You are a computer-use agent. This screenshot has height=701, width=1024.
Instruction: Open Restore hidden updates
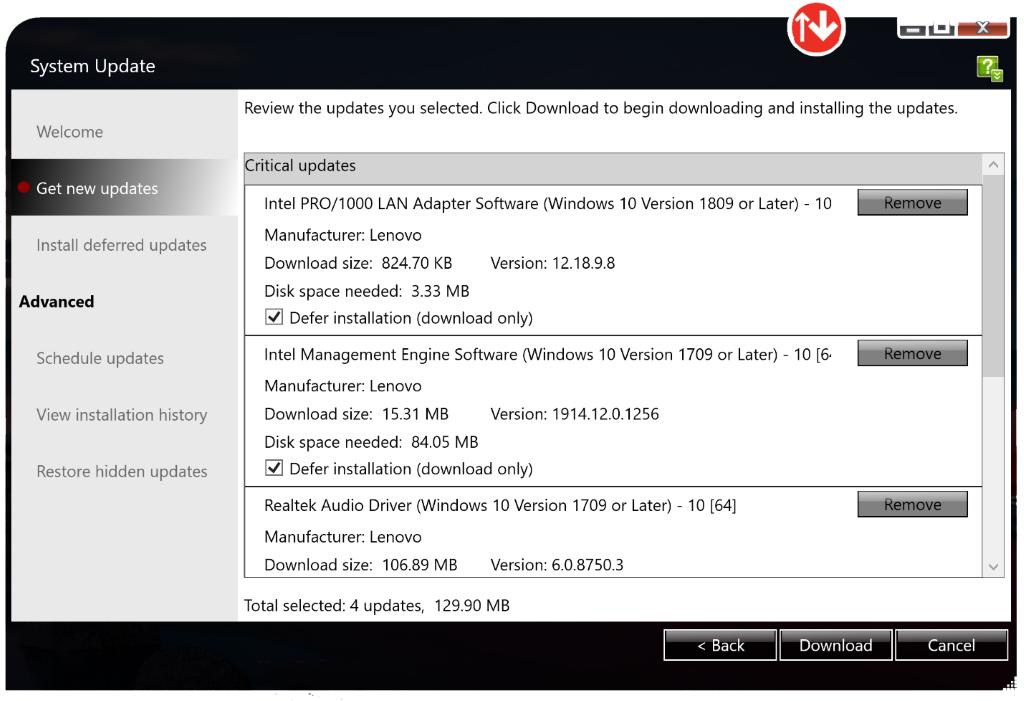[121, 472]
